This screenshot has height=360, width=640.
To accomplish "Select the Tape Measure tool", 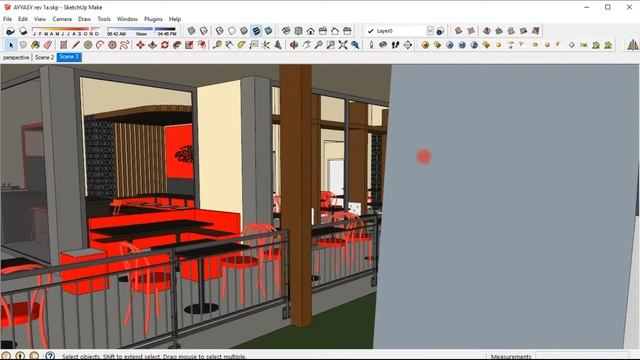I will pyautogui.click(x=217, y=45).
